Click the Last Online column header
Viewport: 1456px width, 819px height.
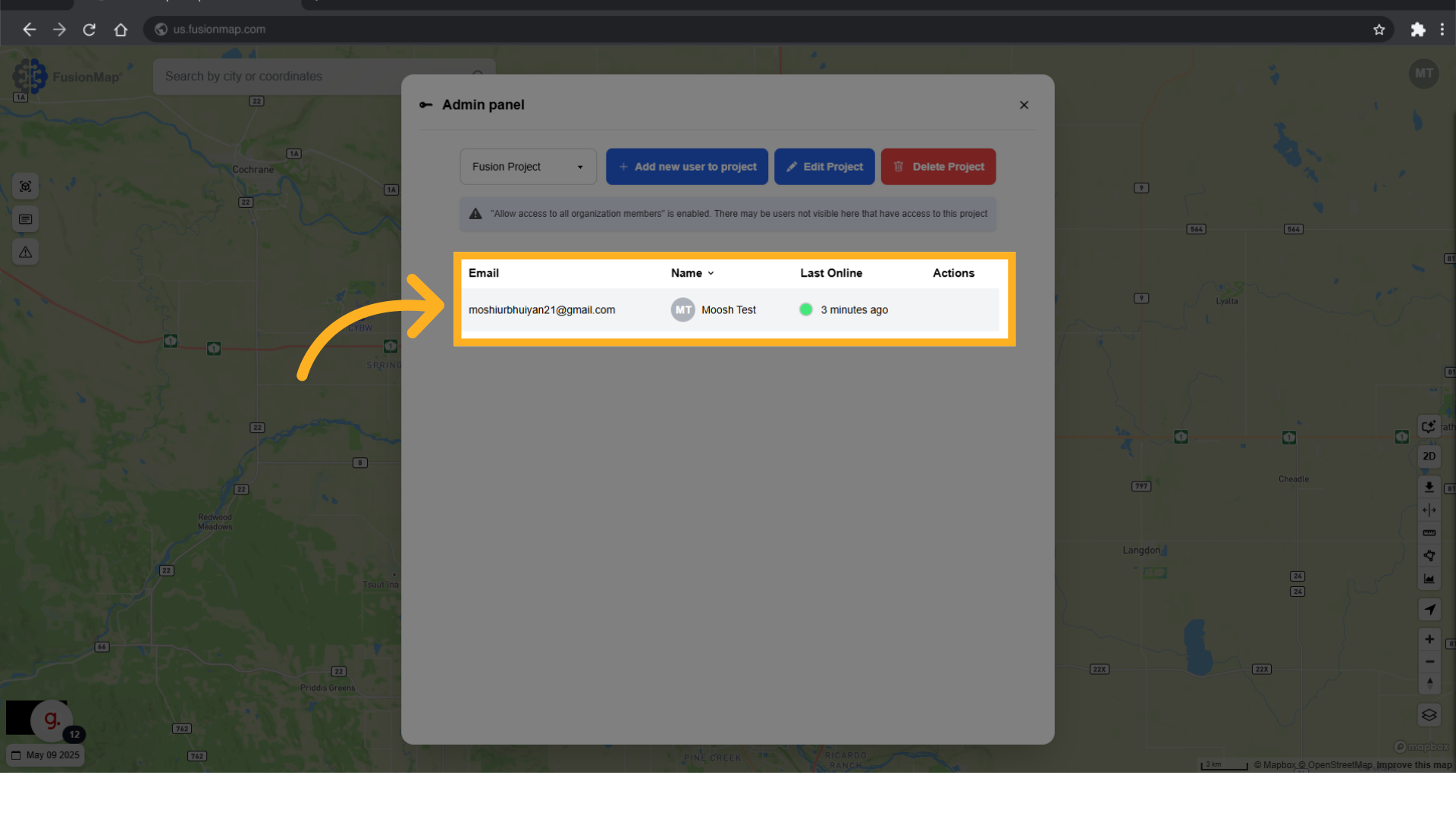coord(831,273)
